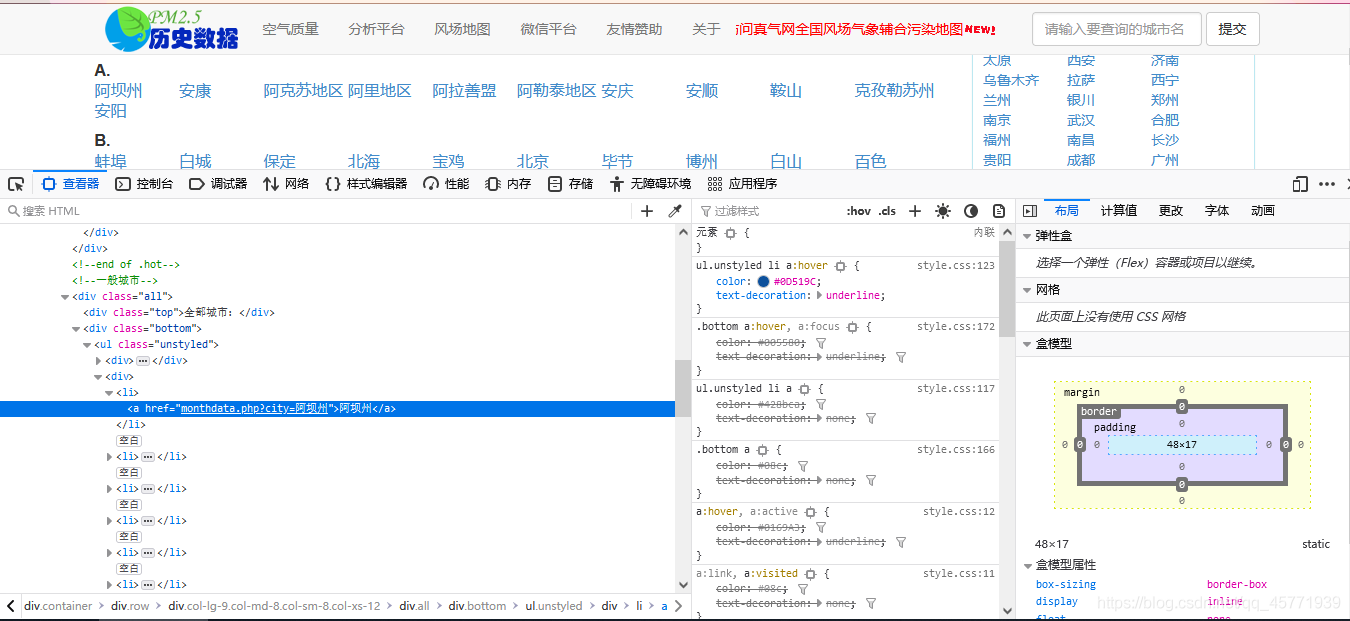Create new node with plus icon

[647, 211]
